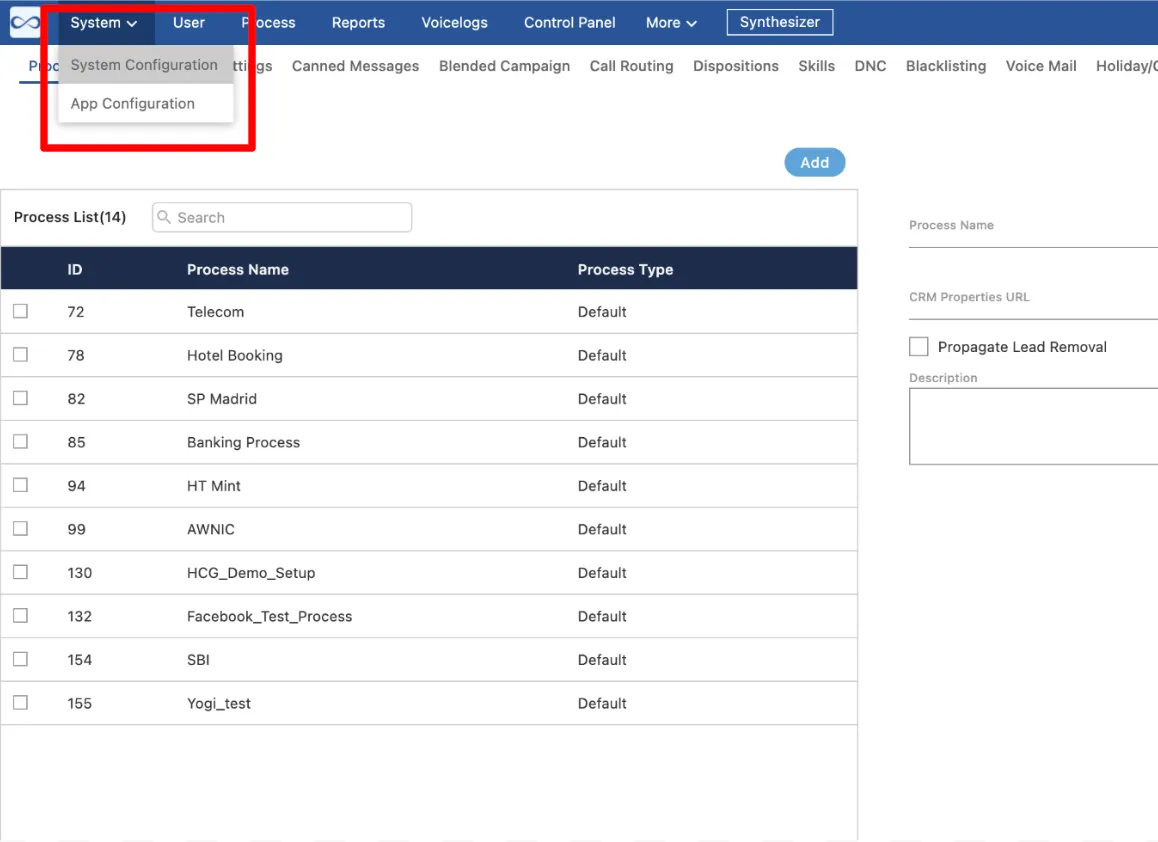This screenshot has height=842, width=1158.
Task: Toggle checkbox for Banking Process
Action: [21, 442]
